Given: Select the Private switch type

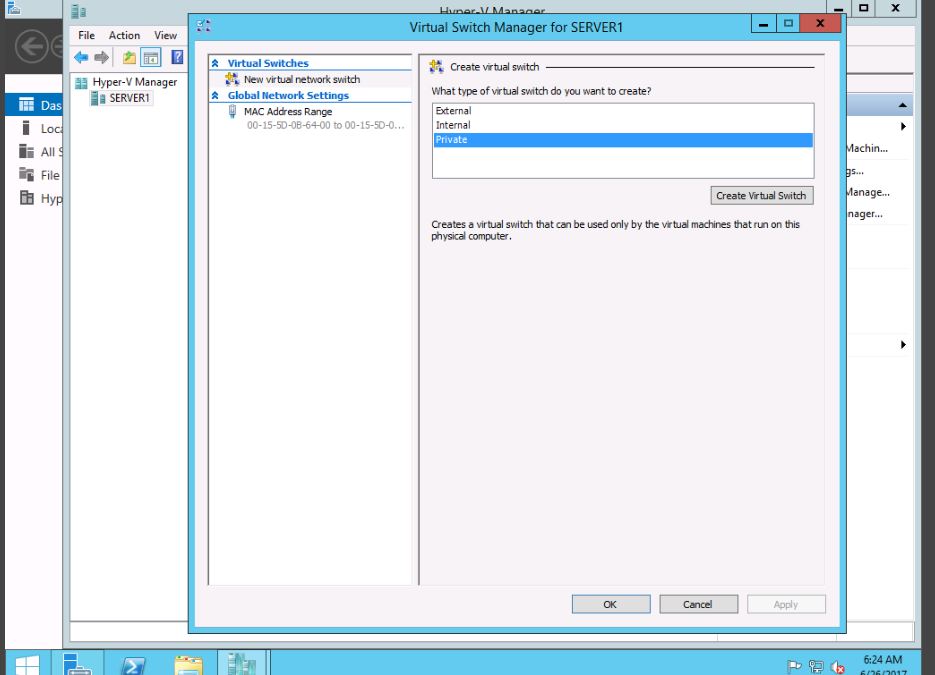Looking at the screenshot, I should pyautogui.click(x=623, y=140).
